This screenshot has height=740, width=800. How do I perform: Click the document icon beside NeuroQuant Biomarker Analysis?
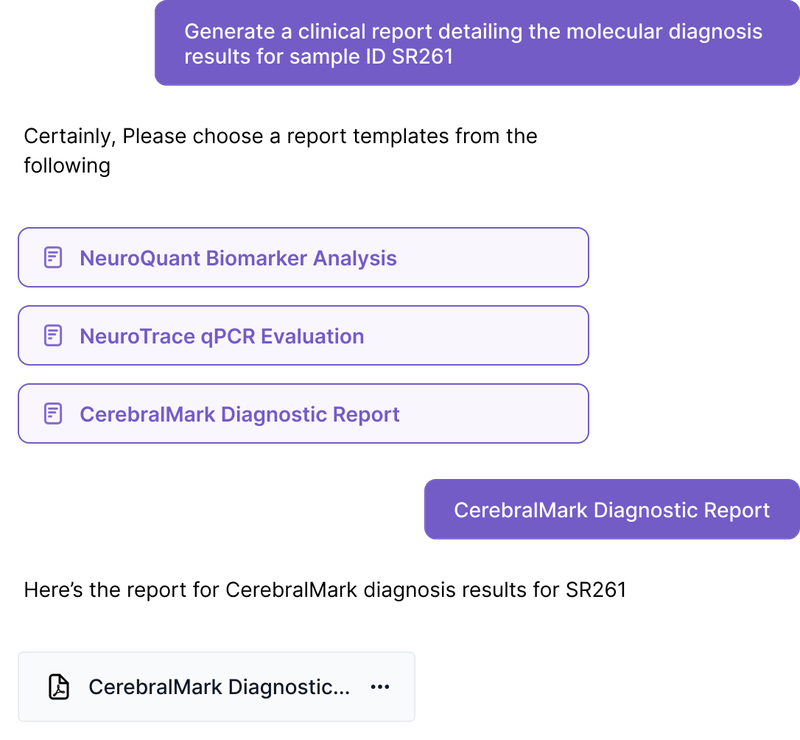pyautogui.click(x=53, y=257)
